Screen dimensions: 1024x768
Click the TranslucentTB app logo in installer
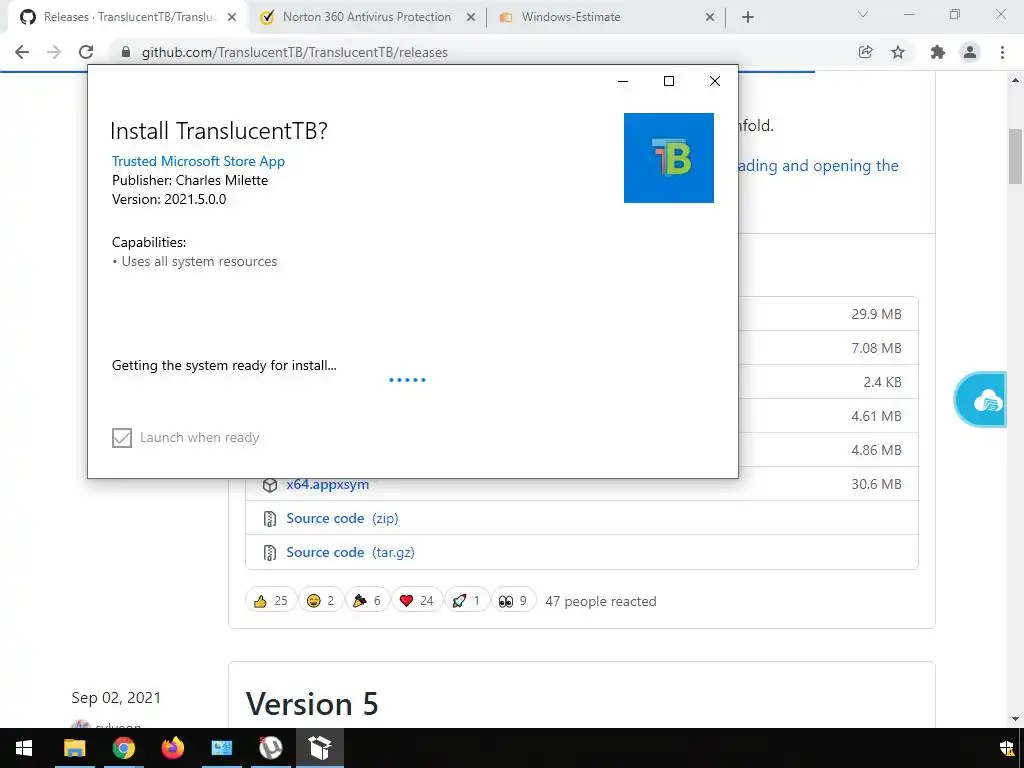668,158
